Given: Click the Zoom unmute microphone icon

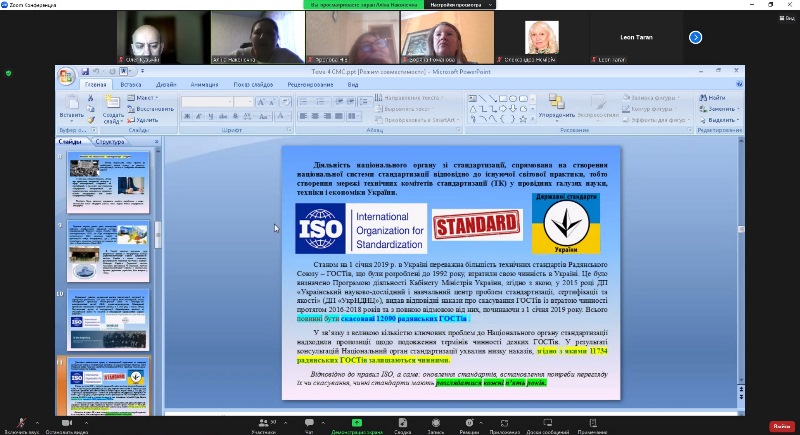Looking at the screenshot, I should tap(22, 422).
